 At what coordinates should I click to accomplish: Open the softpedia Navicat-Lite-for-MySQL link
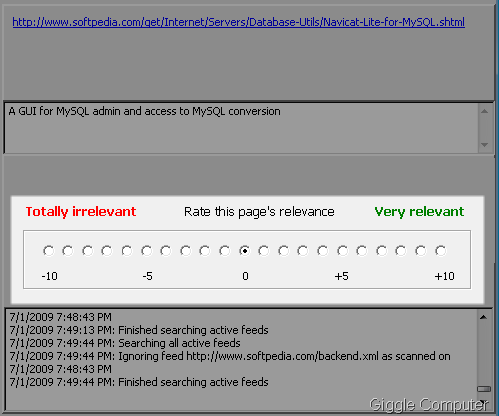point(239,22)
